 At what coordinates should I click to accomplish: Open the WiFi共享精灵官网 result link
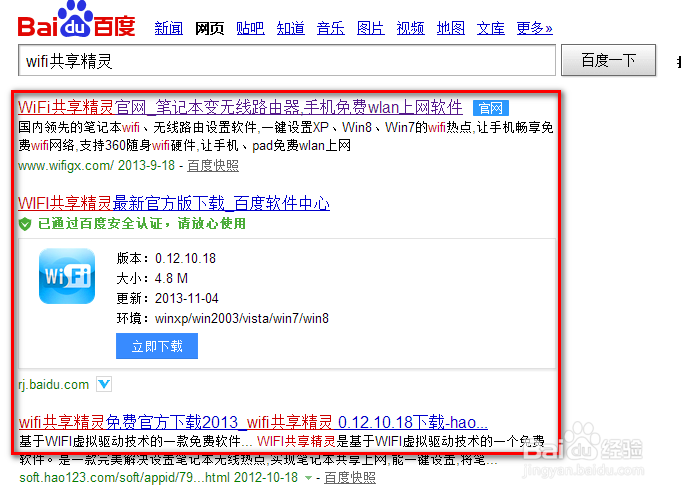240,107
